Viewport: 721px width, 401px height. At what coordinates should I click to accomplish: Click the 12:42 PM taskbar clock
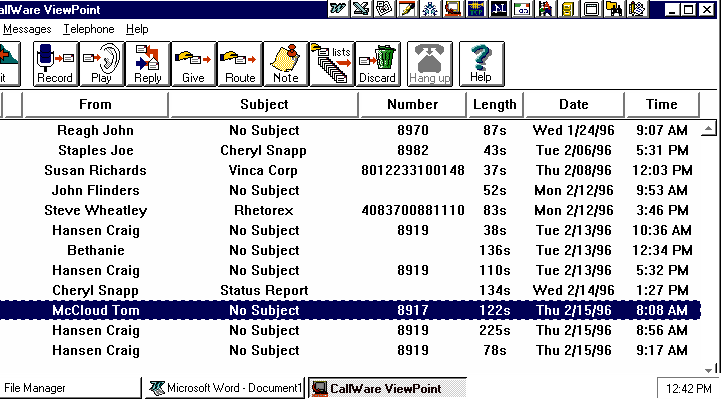(688, 389)
